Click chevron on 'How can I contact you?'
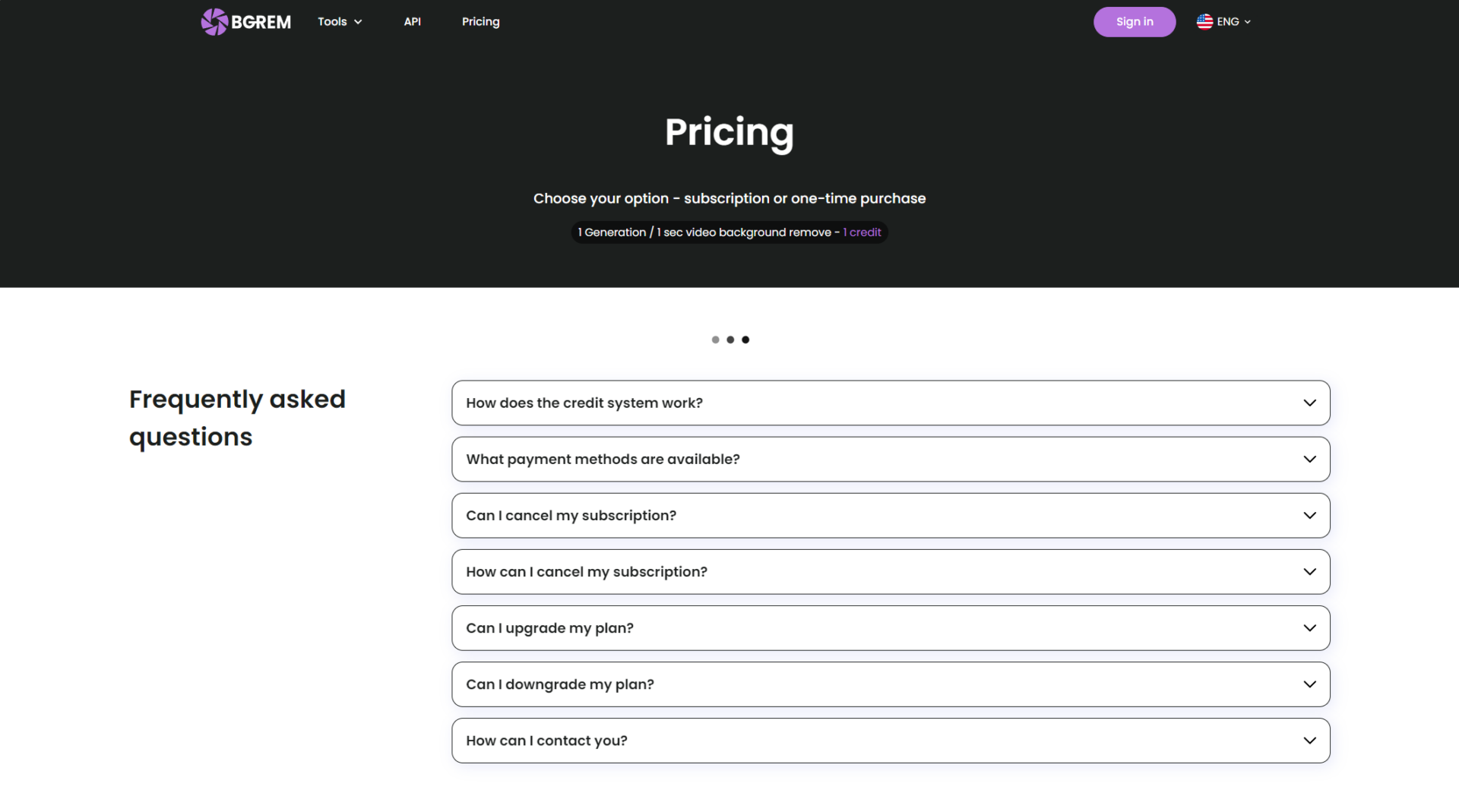The width and height of the screenshot is (1459, 812). coord(1309,741)
